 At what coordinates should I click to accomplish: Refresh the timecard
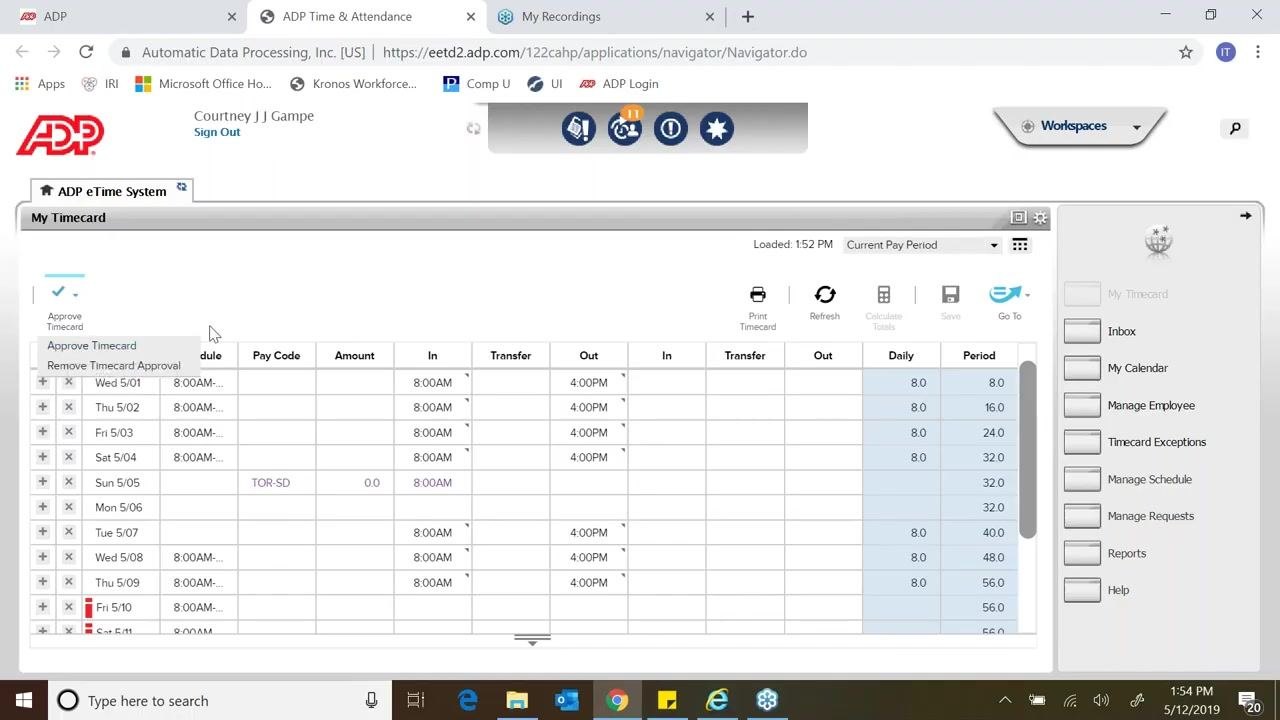[825, 294]
